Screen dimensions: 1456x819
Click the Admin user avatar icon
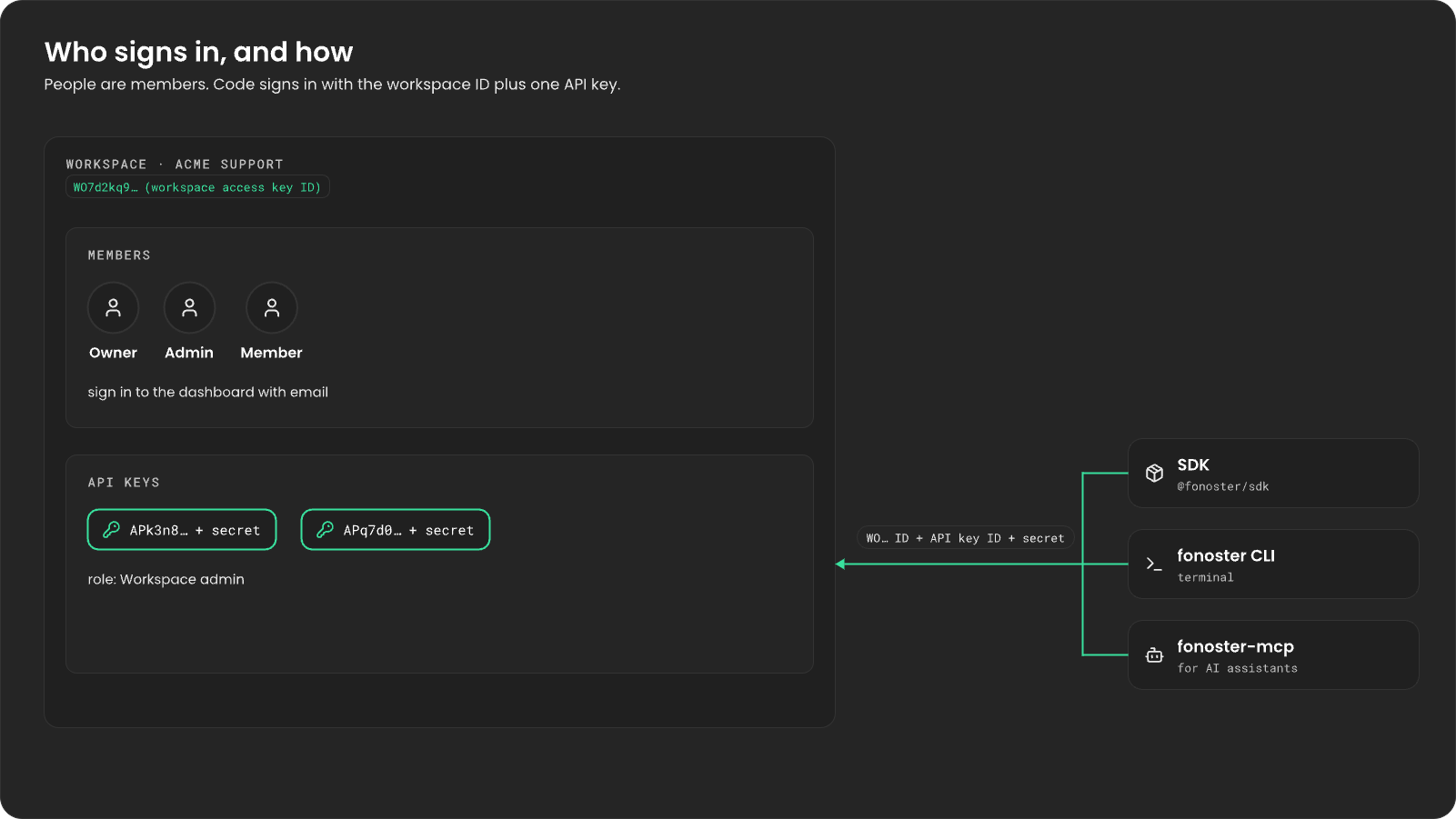[189, 308]
